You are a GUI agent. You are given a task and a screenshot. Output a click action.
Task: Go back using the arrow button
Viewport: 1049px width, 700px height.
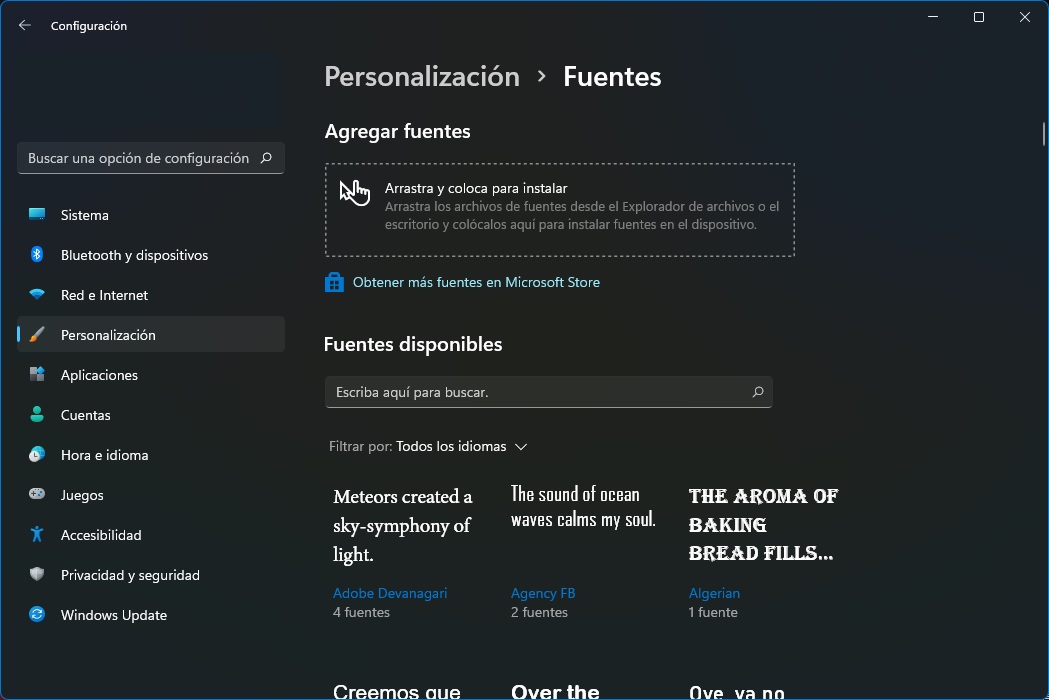24,25
